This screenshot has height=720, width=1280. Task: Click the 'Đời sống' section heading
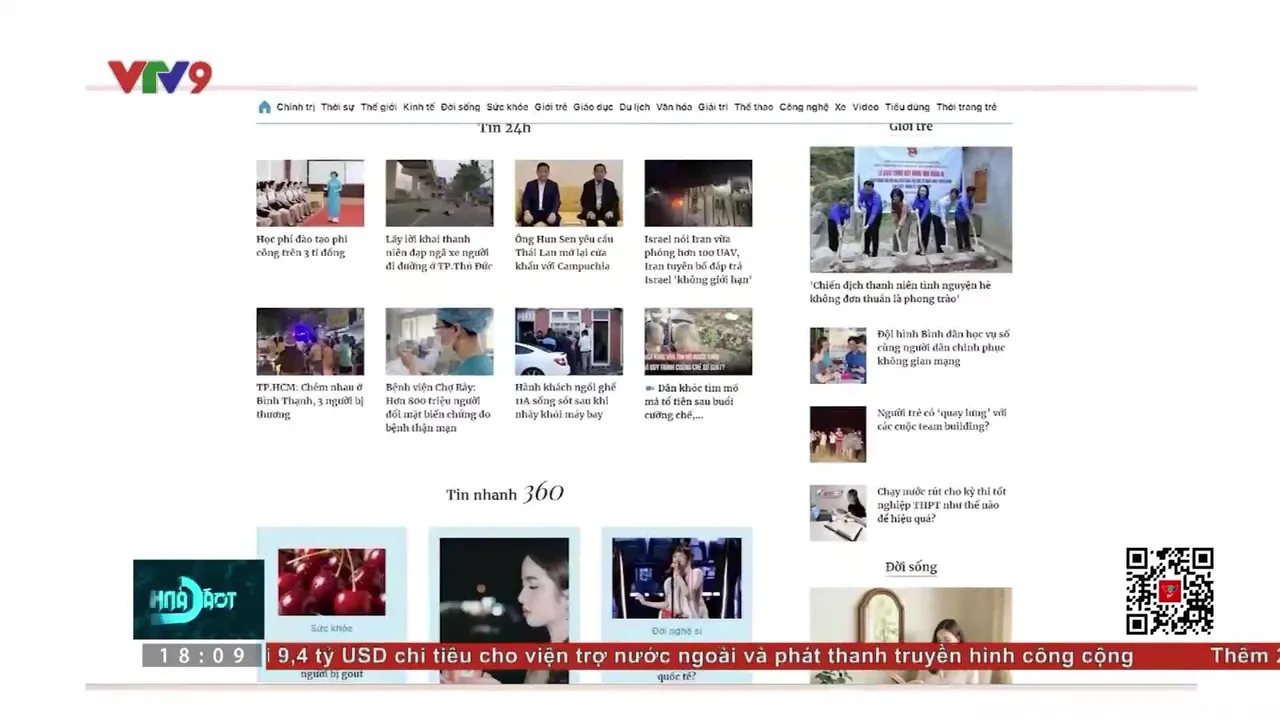910,567
